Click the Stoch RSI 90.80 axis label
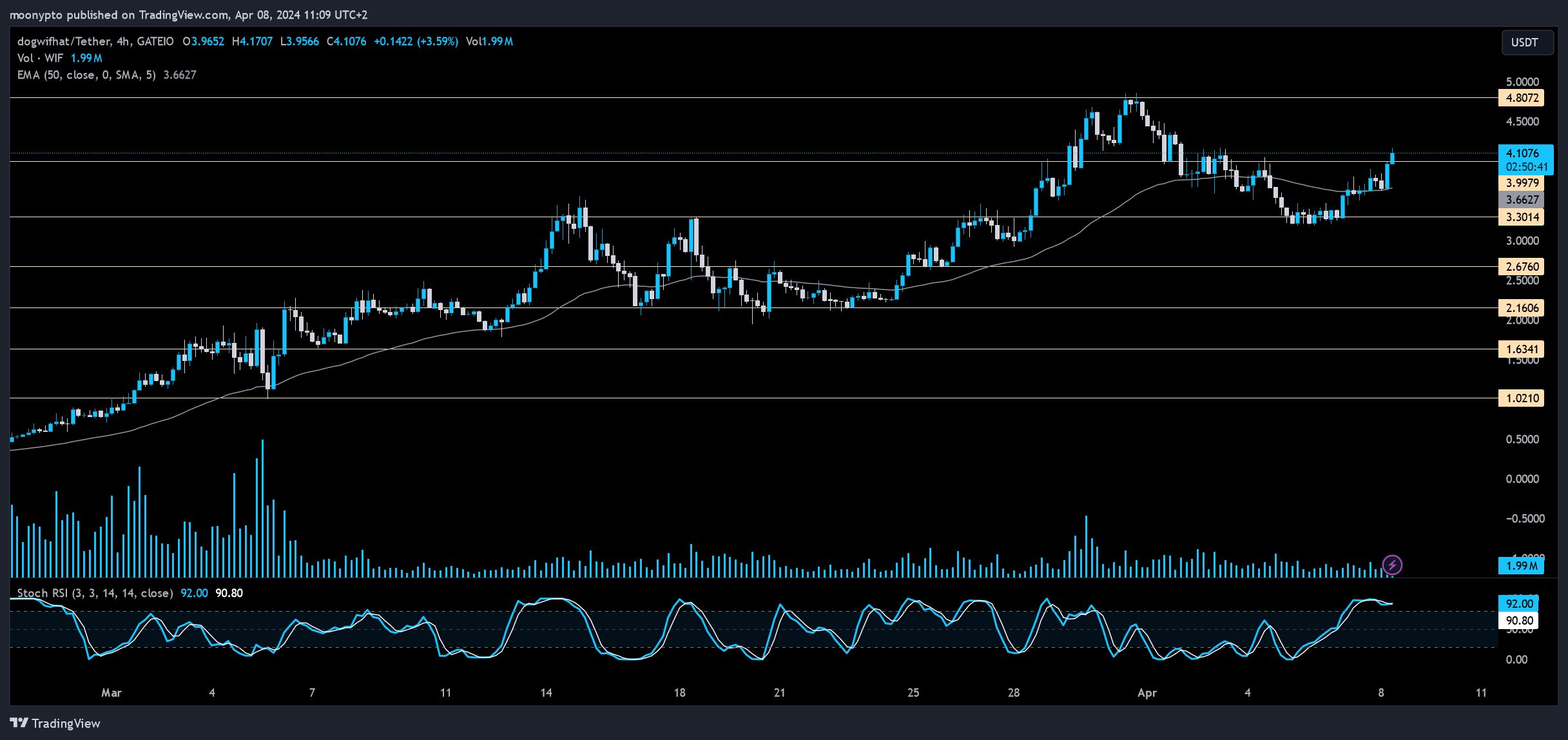1568x740 pixels. (1518, 621)
